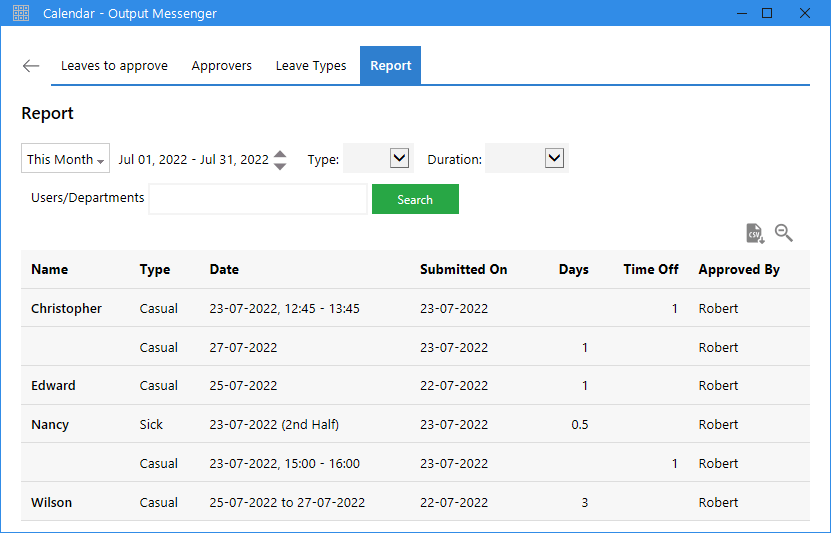
Task: Expand the Type filter dropdown
Action: tap(399, 158)
